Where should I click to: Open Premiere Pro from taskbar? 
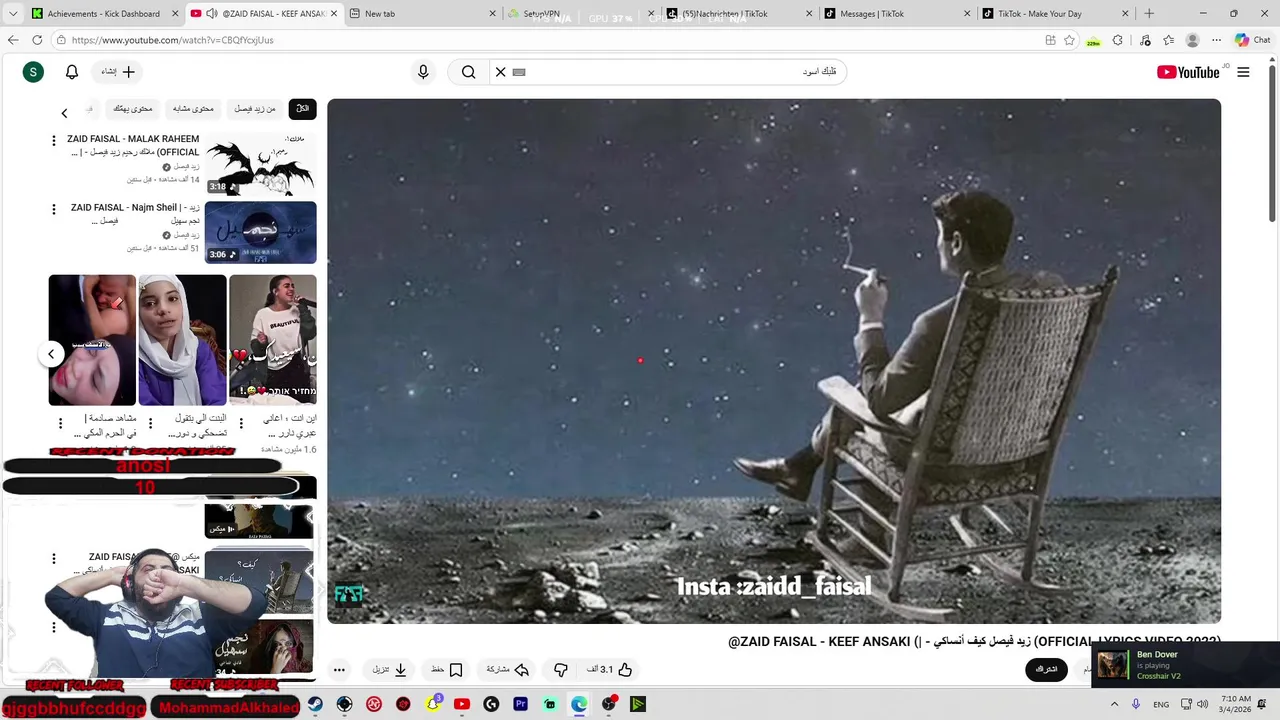pyautogui.click(x=520, y=704)
